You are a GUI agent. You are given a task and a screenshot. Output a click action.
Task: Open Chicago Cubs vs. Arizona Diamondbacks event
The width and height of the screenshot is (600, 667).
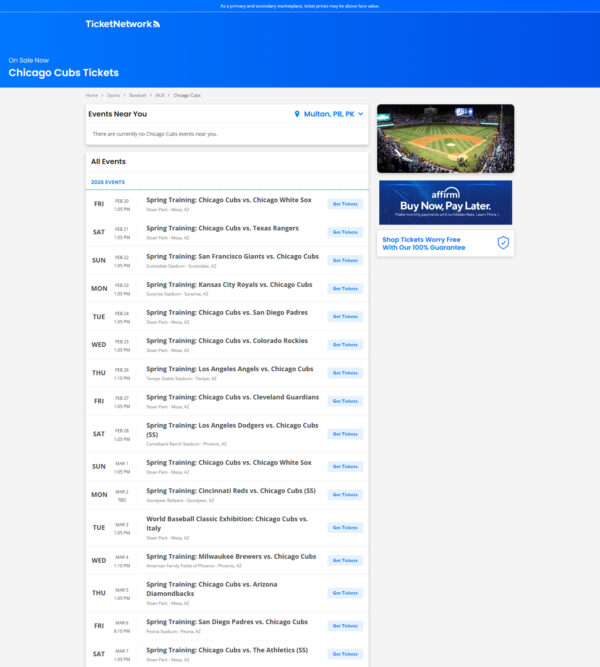(x=212, y=589)
